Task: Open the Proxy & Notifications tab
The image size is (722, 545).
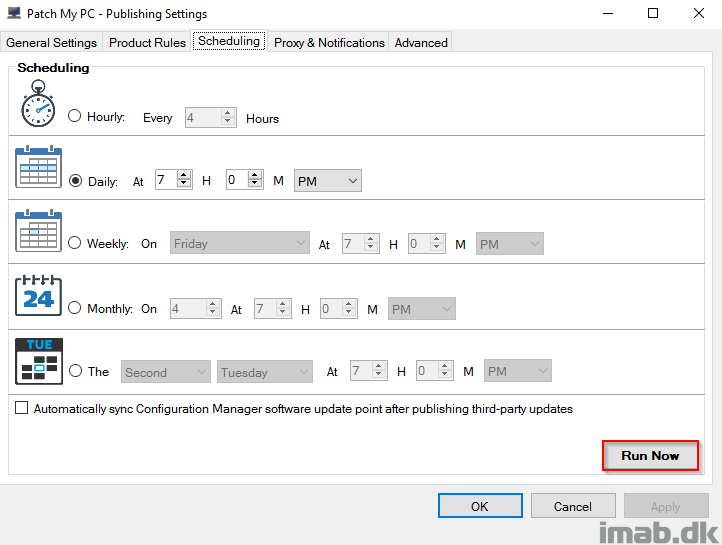Action: (329, 42)
